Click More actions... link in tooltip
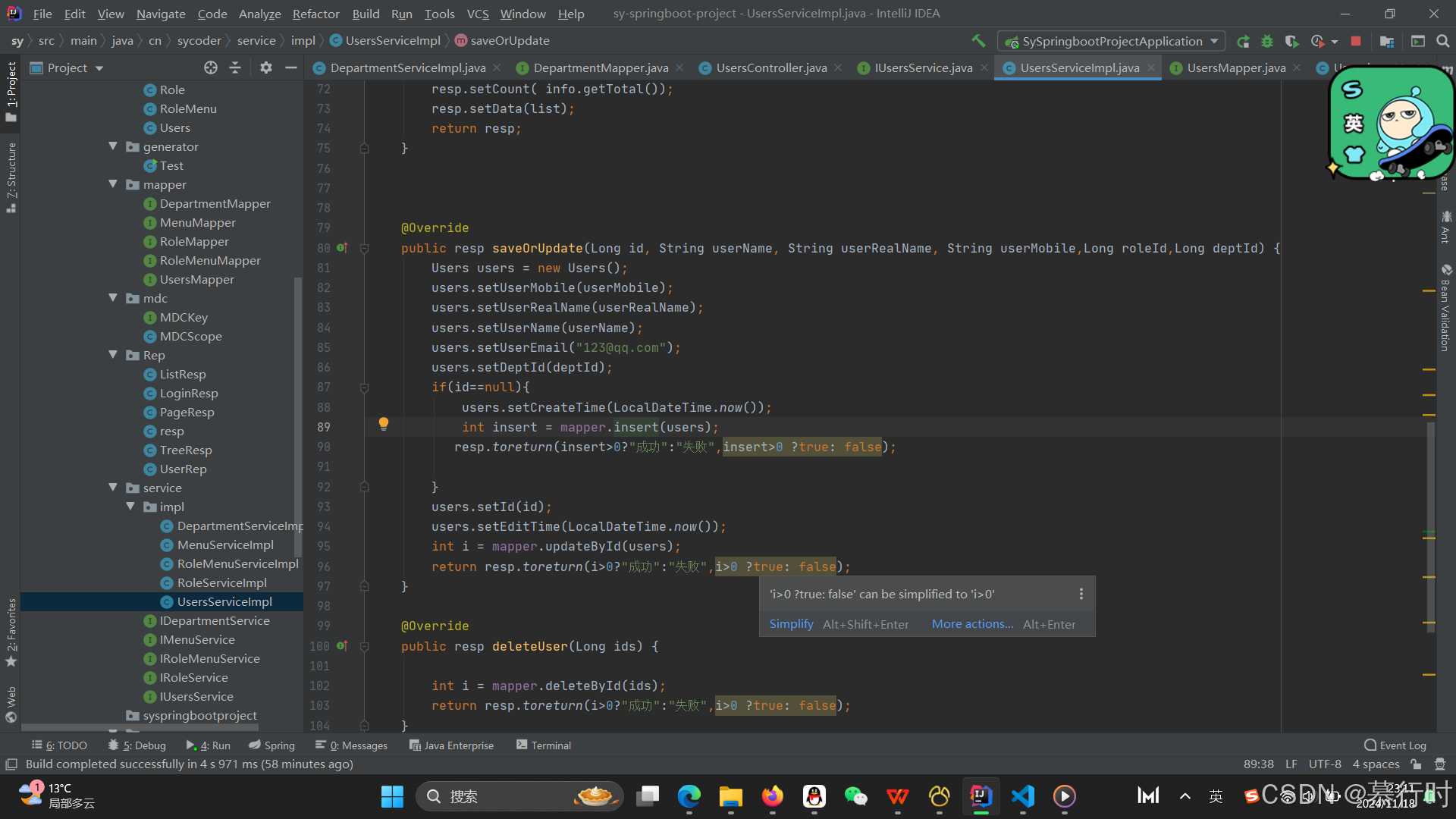Viewport: 1456px width, 819px height. point(972,624)
